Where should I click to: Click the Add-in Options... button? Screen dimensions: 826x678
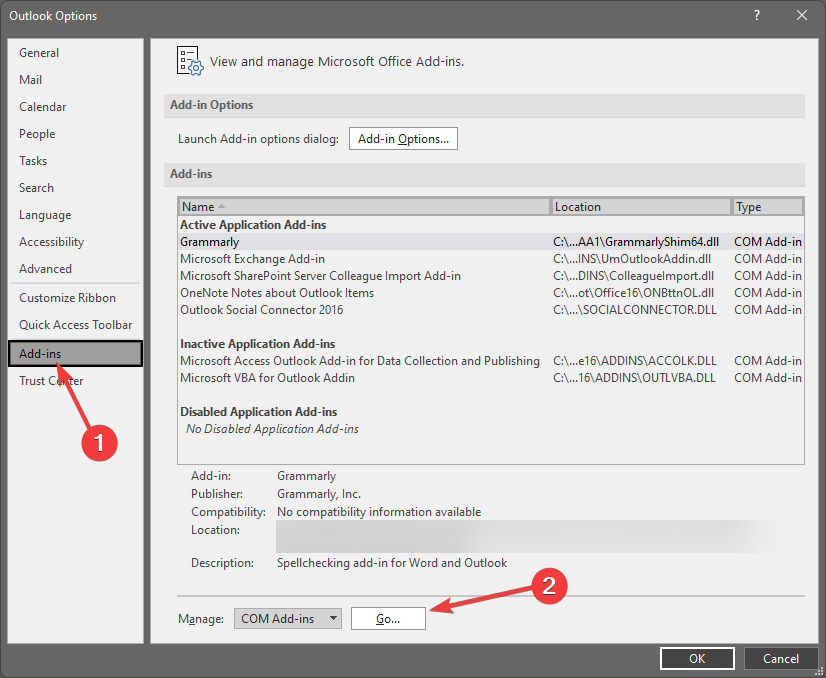[x=403, y=139]
